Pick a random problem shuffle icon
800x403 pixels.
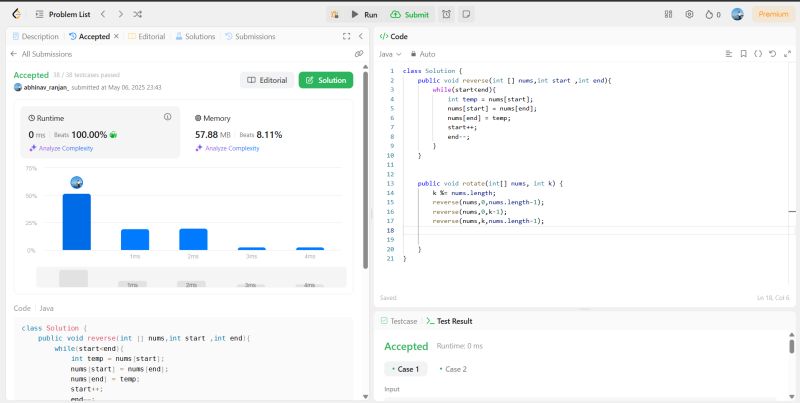[x=137, y=14]
